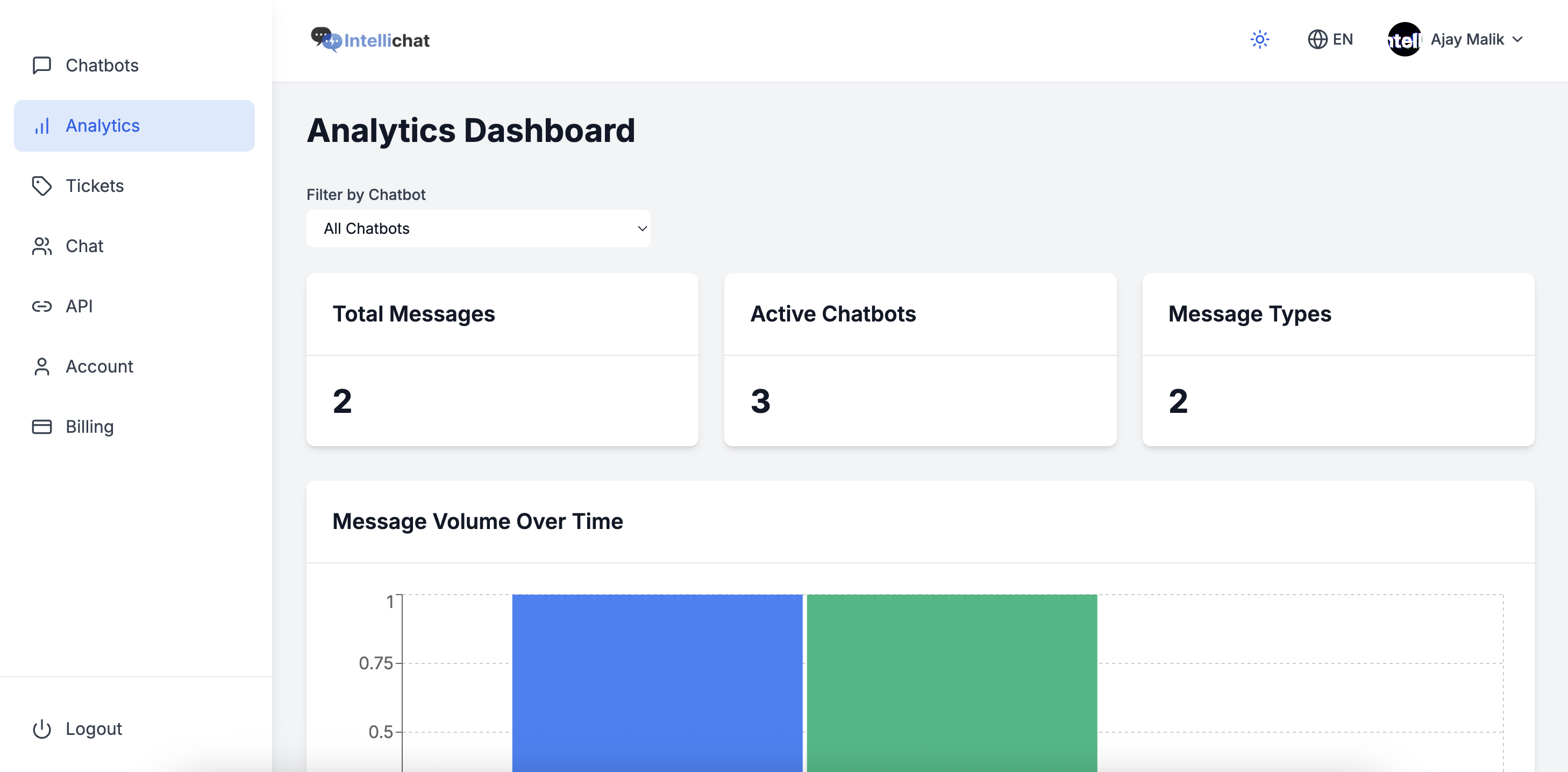Click the Logout power icon

(41, 728)
